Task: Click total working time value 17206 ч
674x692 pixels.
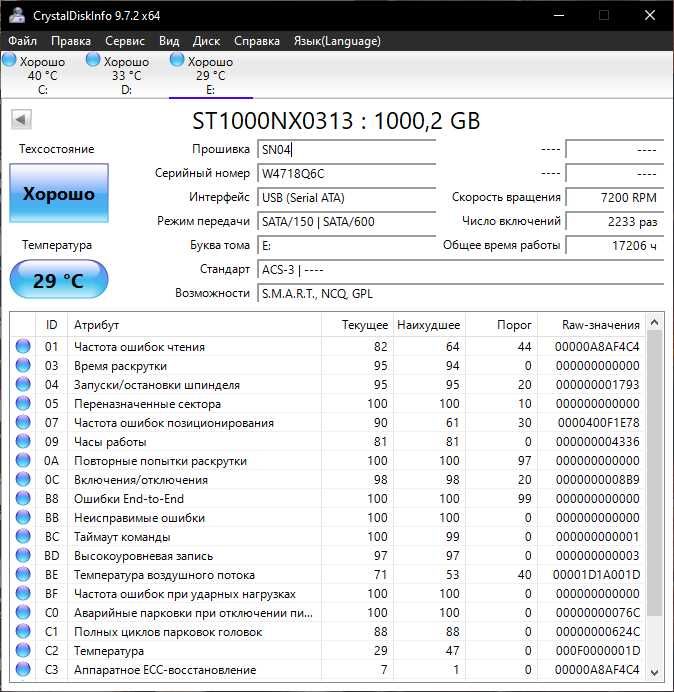Action: [614, 245]
